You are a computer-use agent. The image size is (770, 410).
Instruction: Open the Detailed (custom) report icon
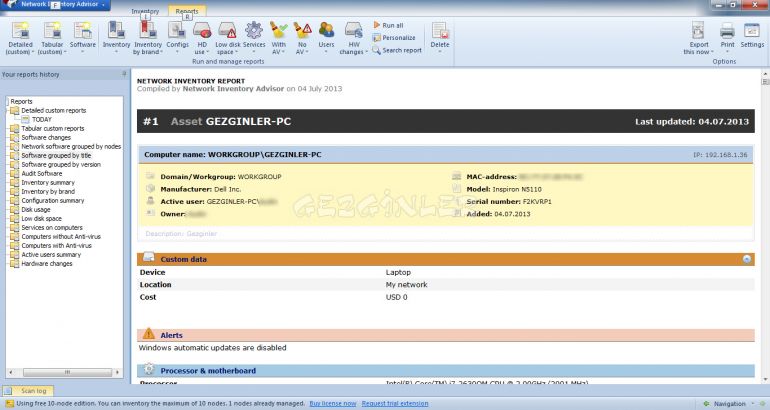point(20,30)
